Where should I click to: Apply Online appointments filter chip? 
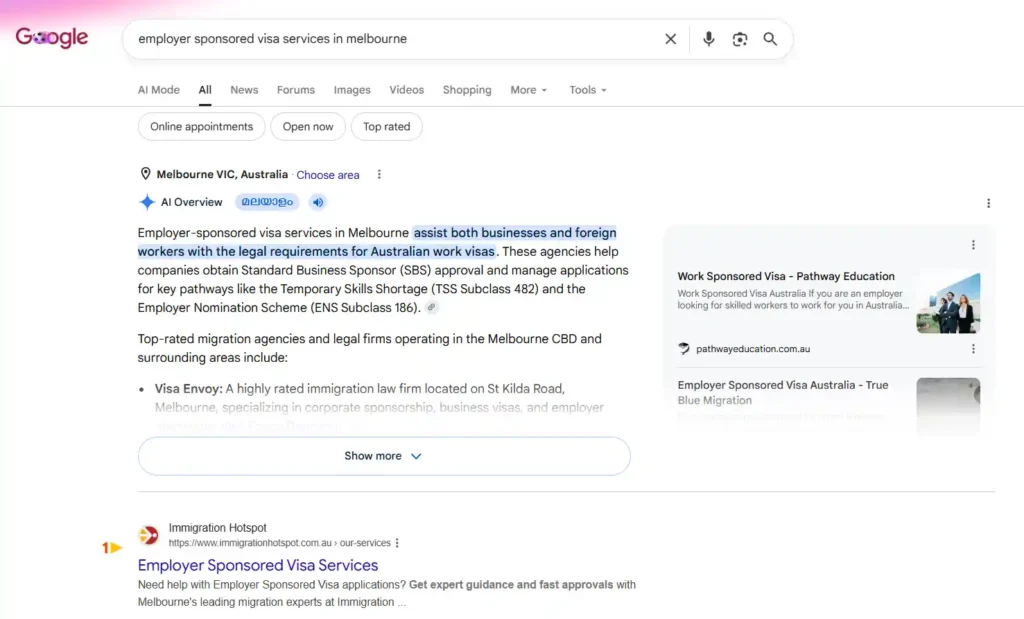[x=201, y=127]
